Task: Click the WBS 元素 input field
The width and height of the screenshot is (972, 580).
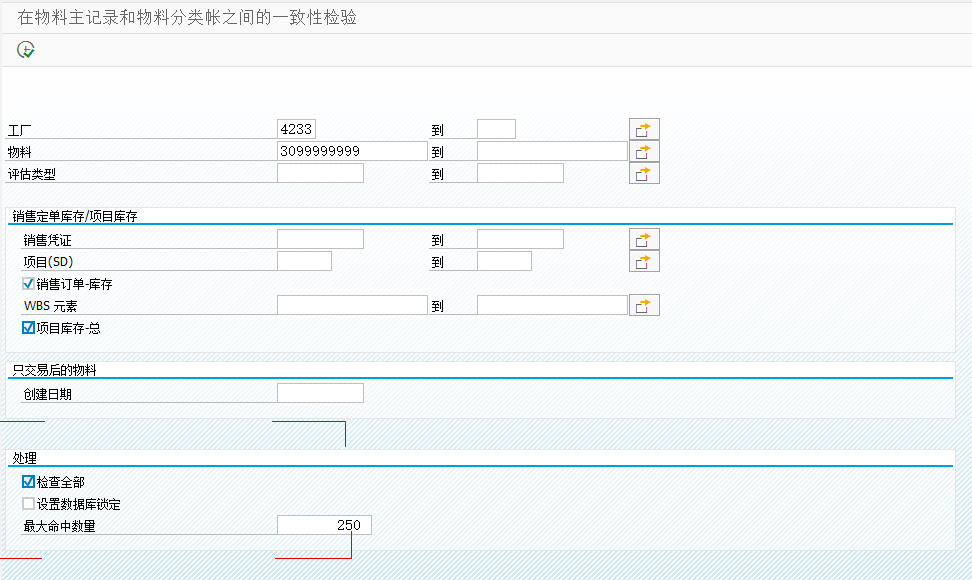Action: pos(350,304)
